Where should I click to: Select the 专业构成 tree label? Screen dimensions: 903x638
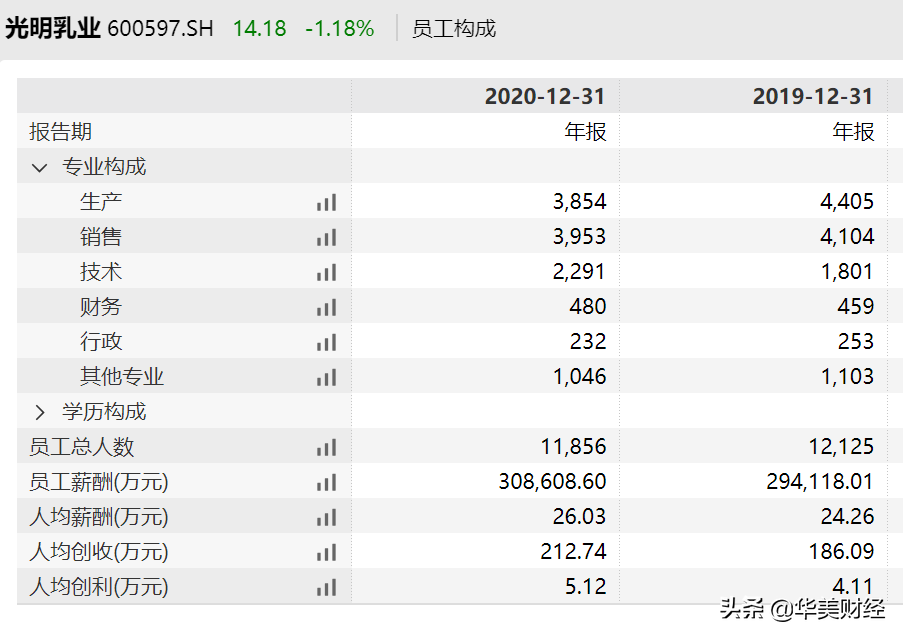104,167
